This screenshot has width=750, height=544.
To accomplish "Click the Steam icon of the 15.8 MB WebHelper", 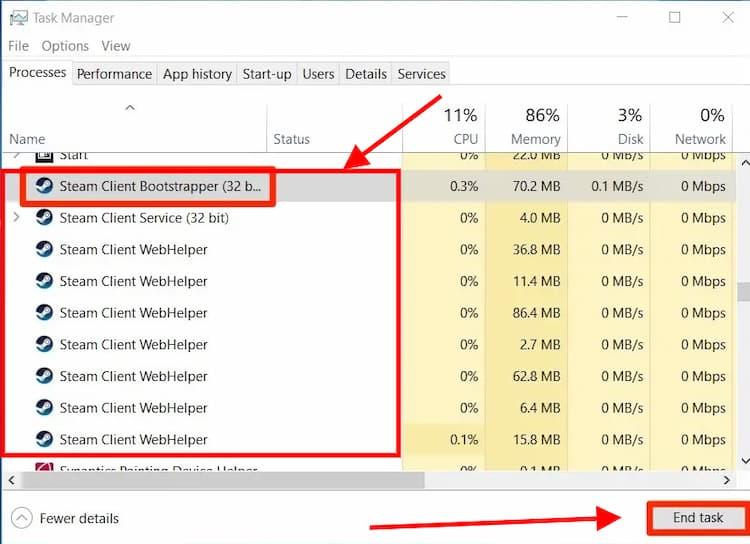I will pos(44,439).
